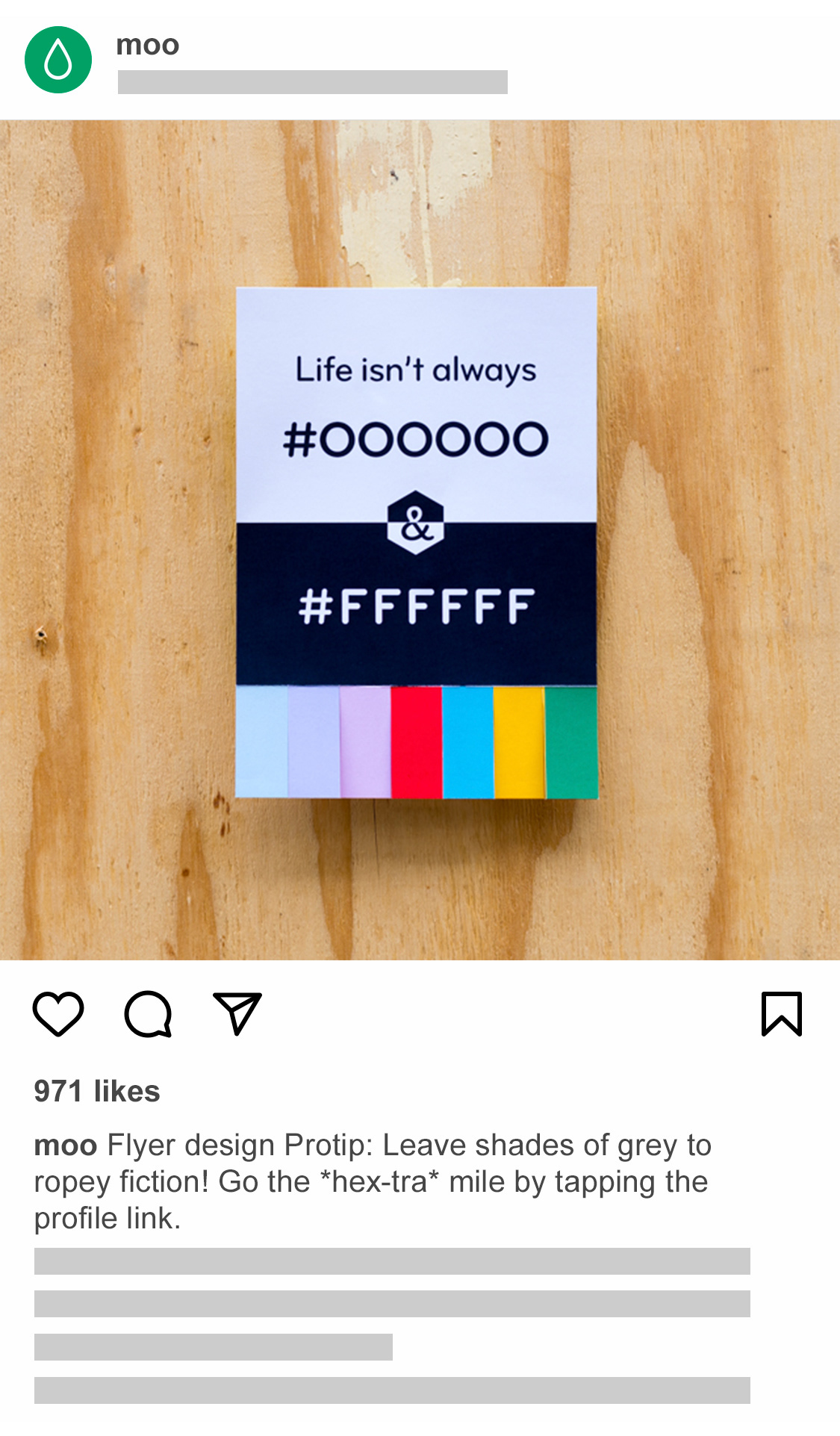Open the moo username in the post header
The height and width of the screenshot is (1436, 840).
point(148,45)
